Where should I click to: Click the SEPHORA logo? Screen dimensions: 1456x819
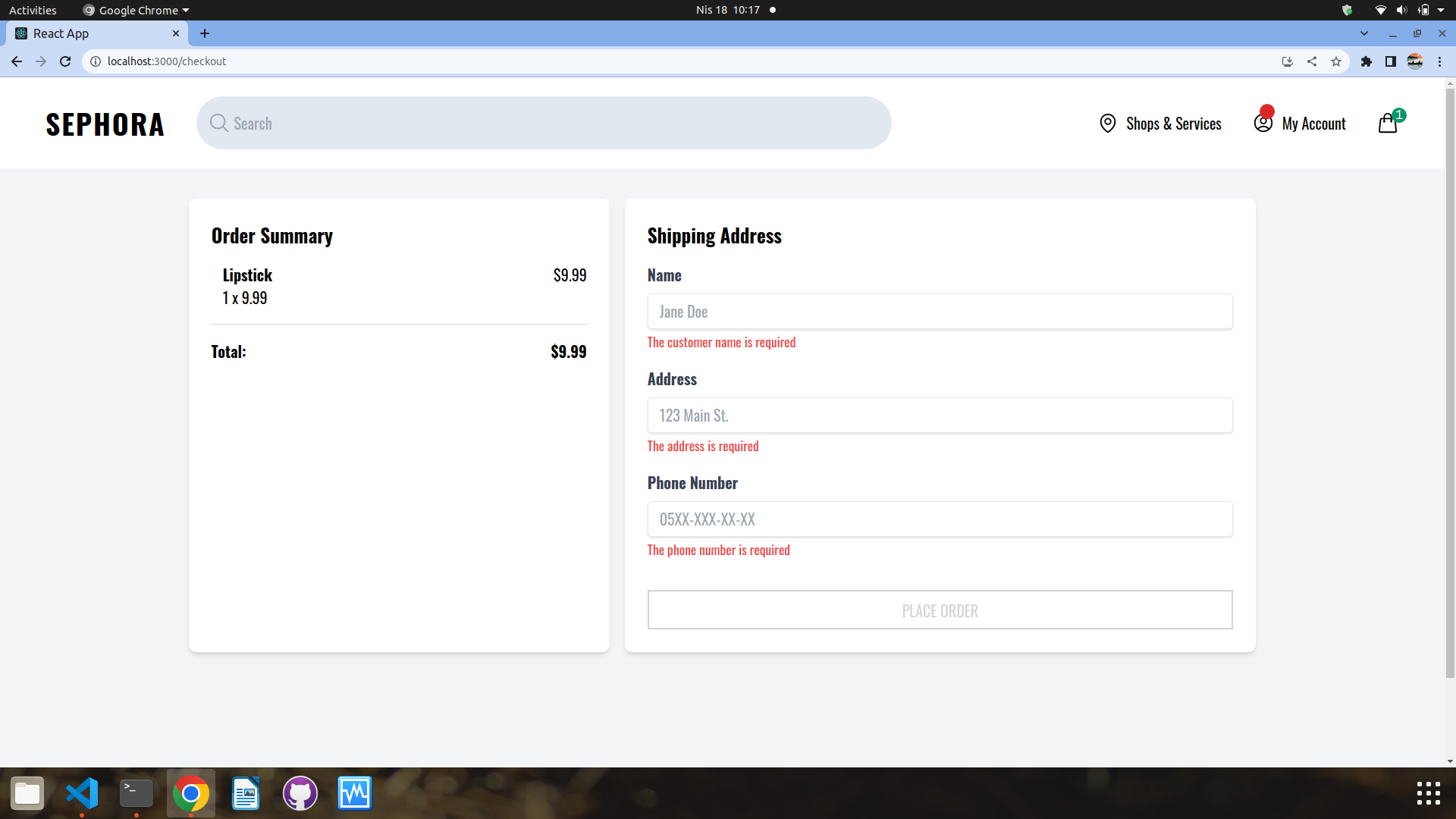pyautogui.click(x=105, y=124)
